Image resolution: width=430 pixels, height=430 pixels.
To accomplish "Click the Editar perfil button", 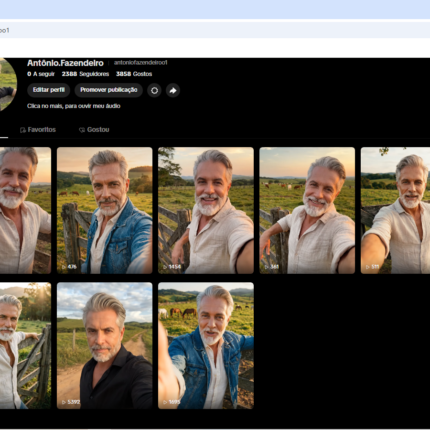I will point(49,90).
